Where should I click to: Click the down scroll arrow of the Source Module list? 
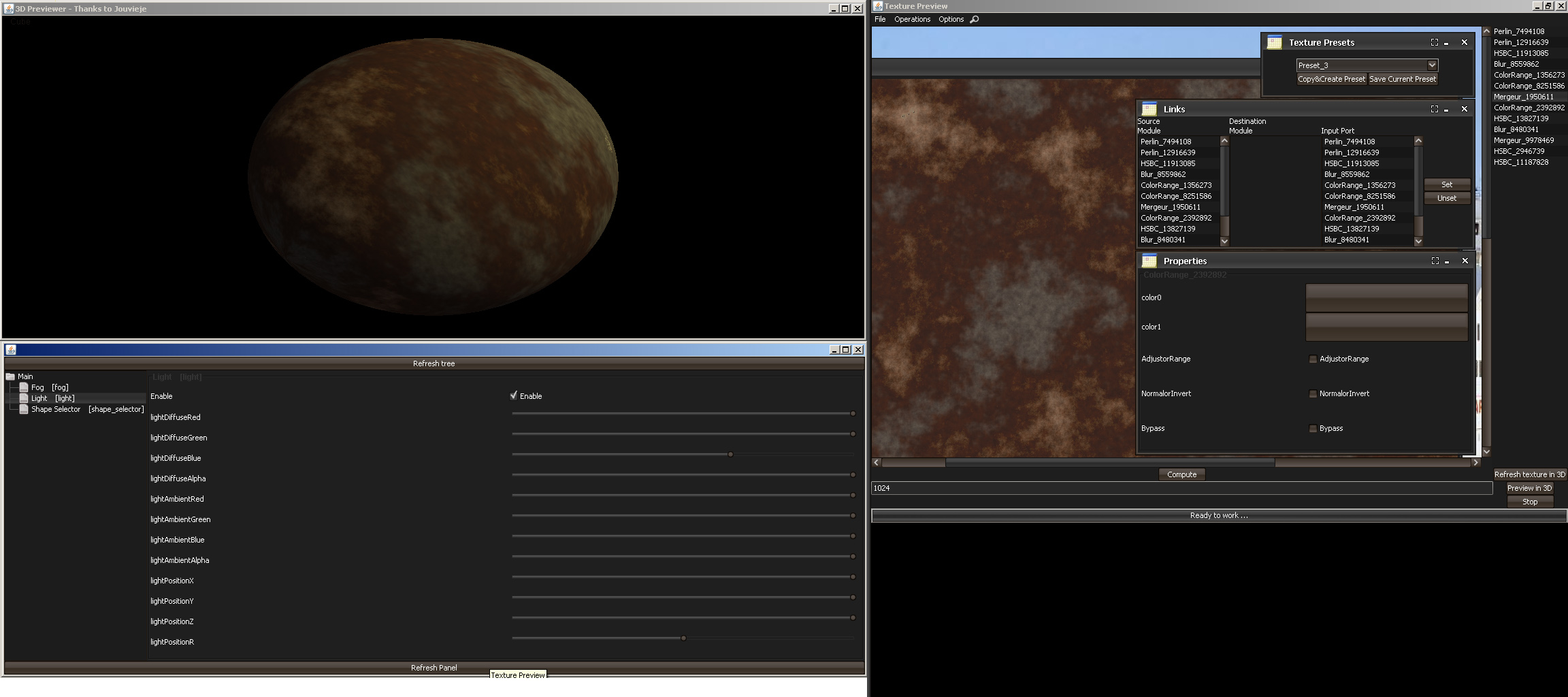[1224, 241]
